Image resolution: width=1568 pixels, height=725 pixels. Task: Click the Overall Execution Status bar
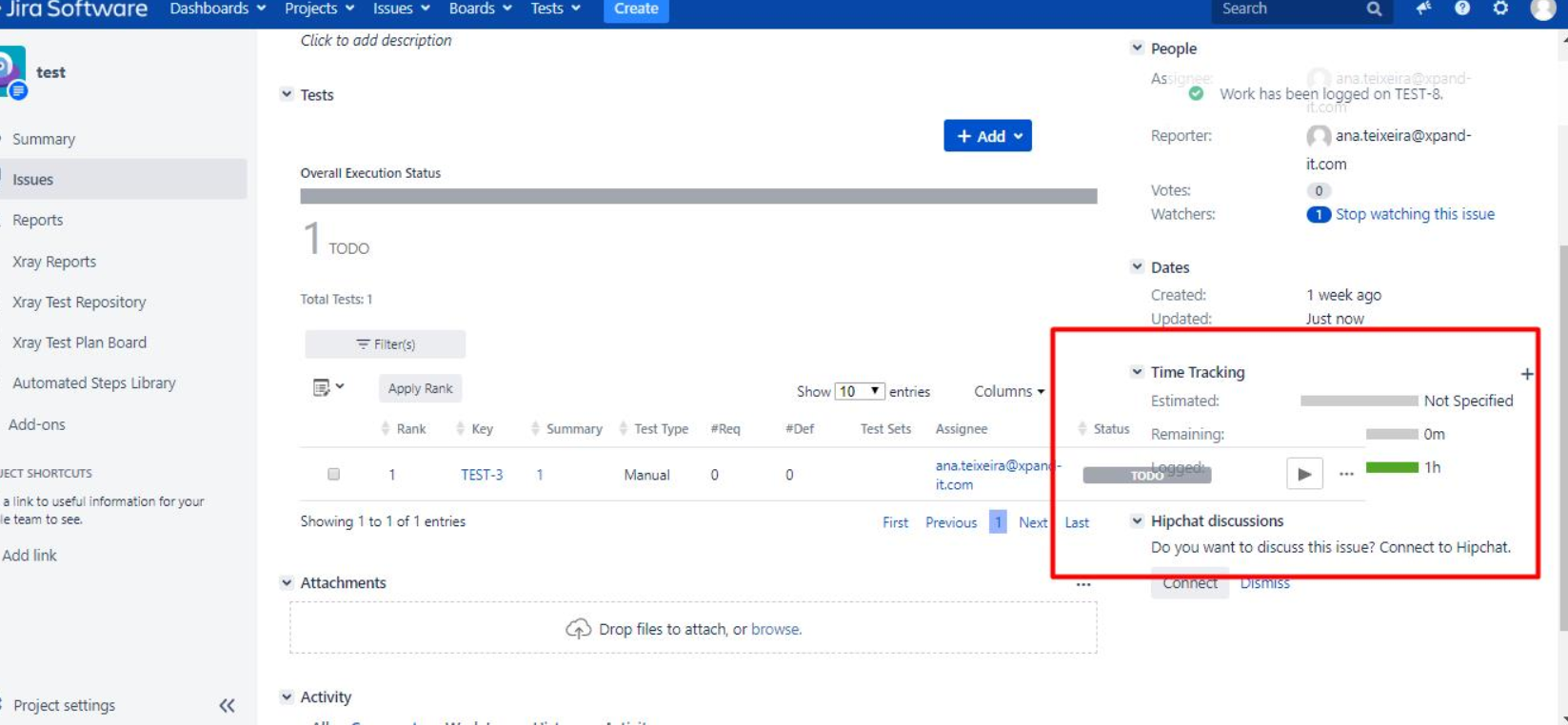[698, 196]
